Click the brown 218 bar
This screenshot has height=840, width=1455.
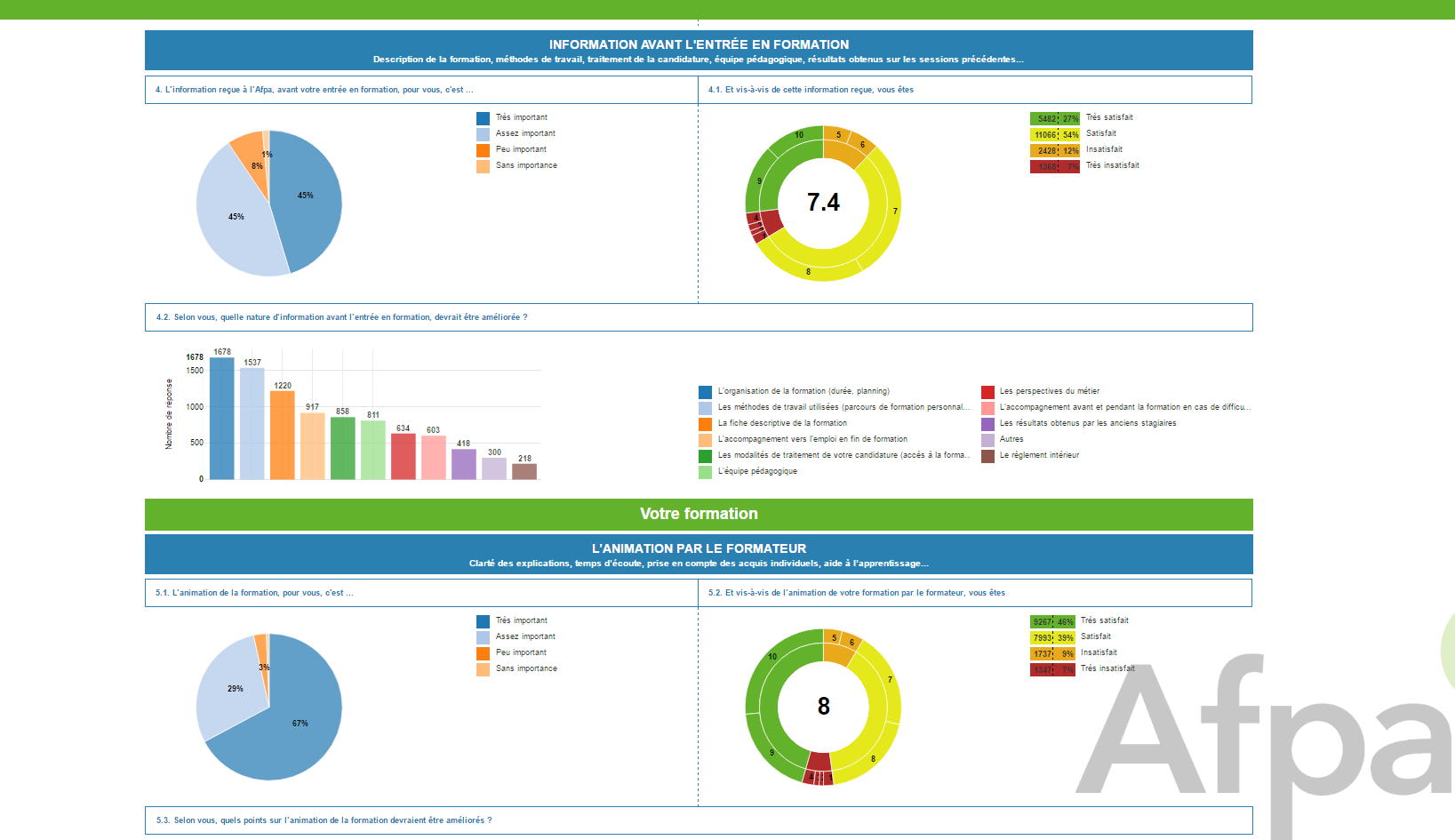[524, 472]
